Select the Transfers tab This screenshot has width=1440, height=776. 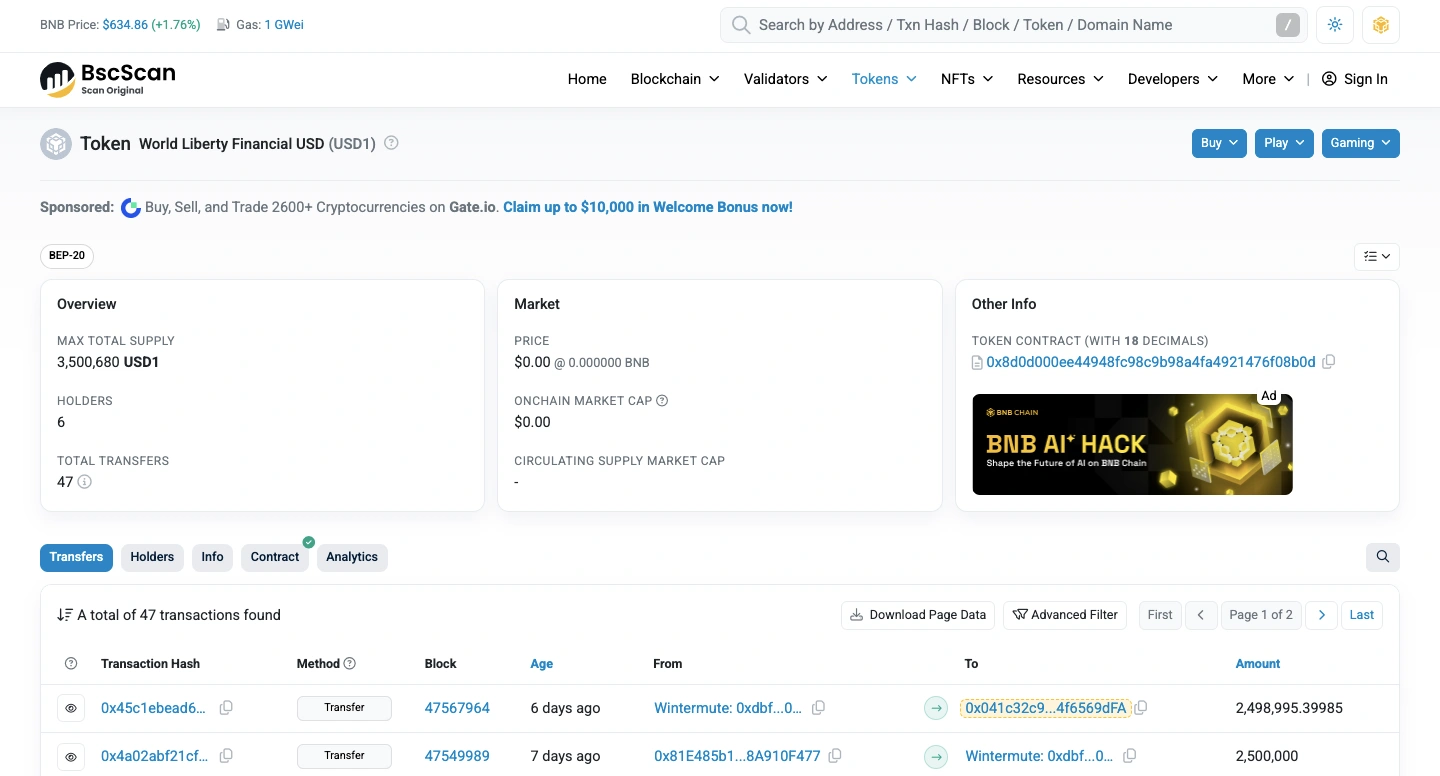click(76, 557)
